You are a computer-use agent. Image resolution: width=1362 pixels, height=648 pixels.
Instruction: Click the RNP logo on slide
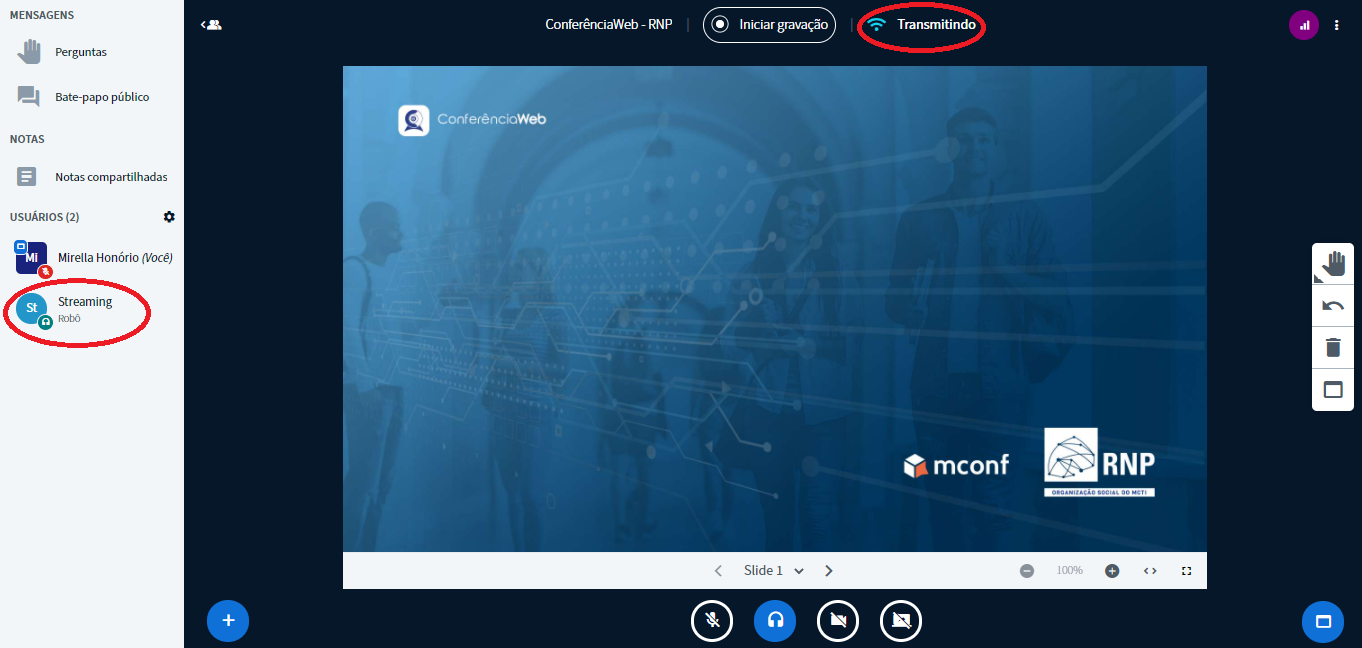pos(1100,462)
